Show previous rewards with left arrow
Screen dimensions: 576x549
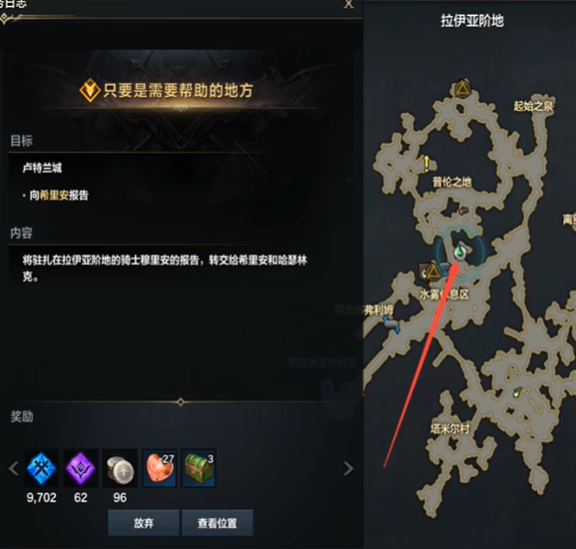tap(14, 469)
